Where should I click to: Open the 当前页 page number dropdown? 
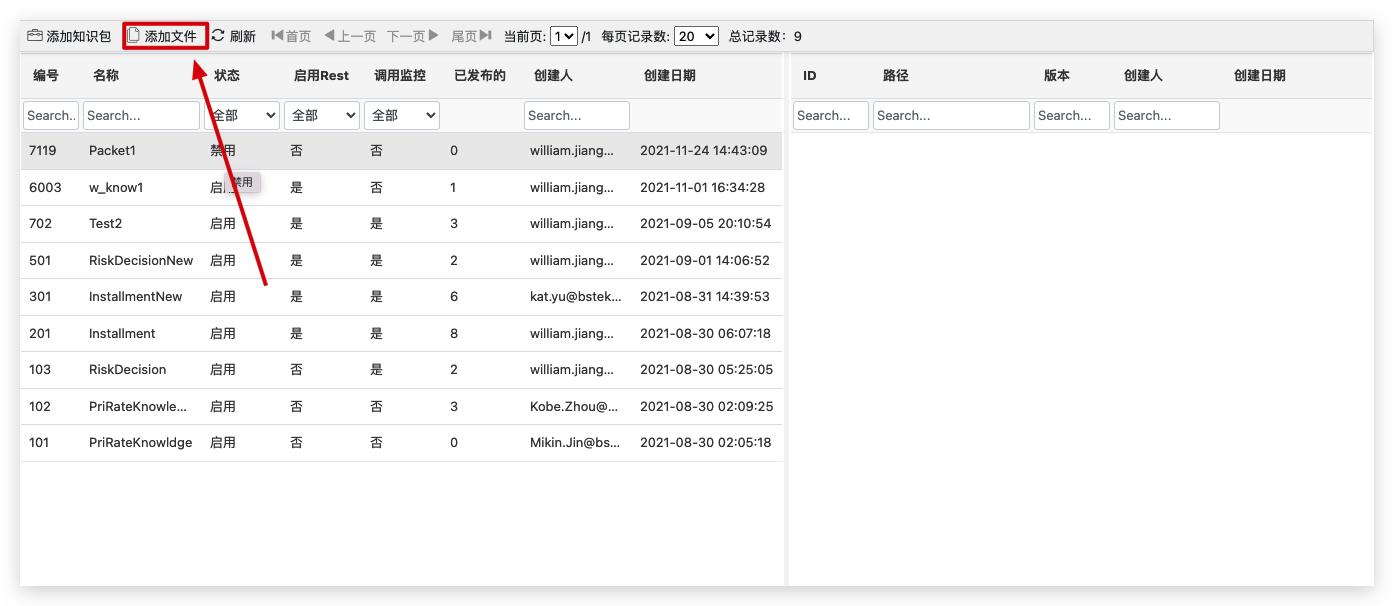pos(564,36)
